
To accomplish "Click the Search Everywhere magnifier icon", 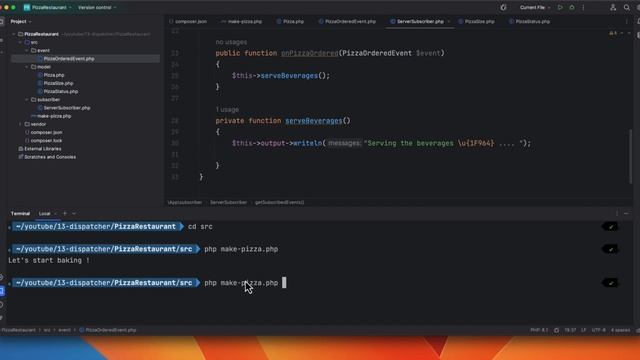I will (627, 7).
